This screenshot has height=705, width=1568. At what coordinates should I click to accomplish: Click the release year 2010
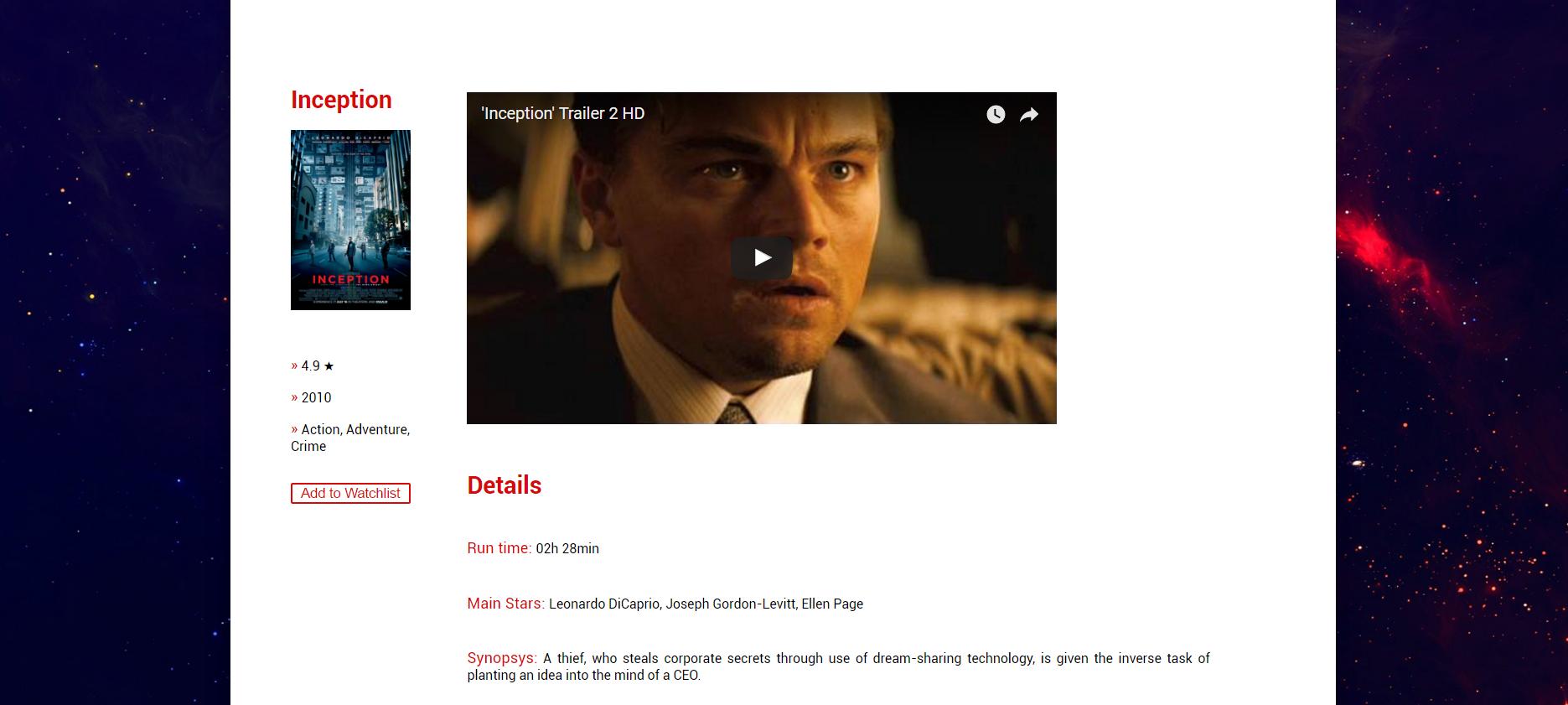[316, 397]
